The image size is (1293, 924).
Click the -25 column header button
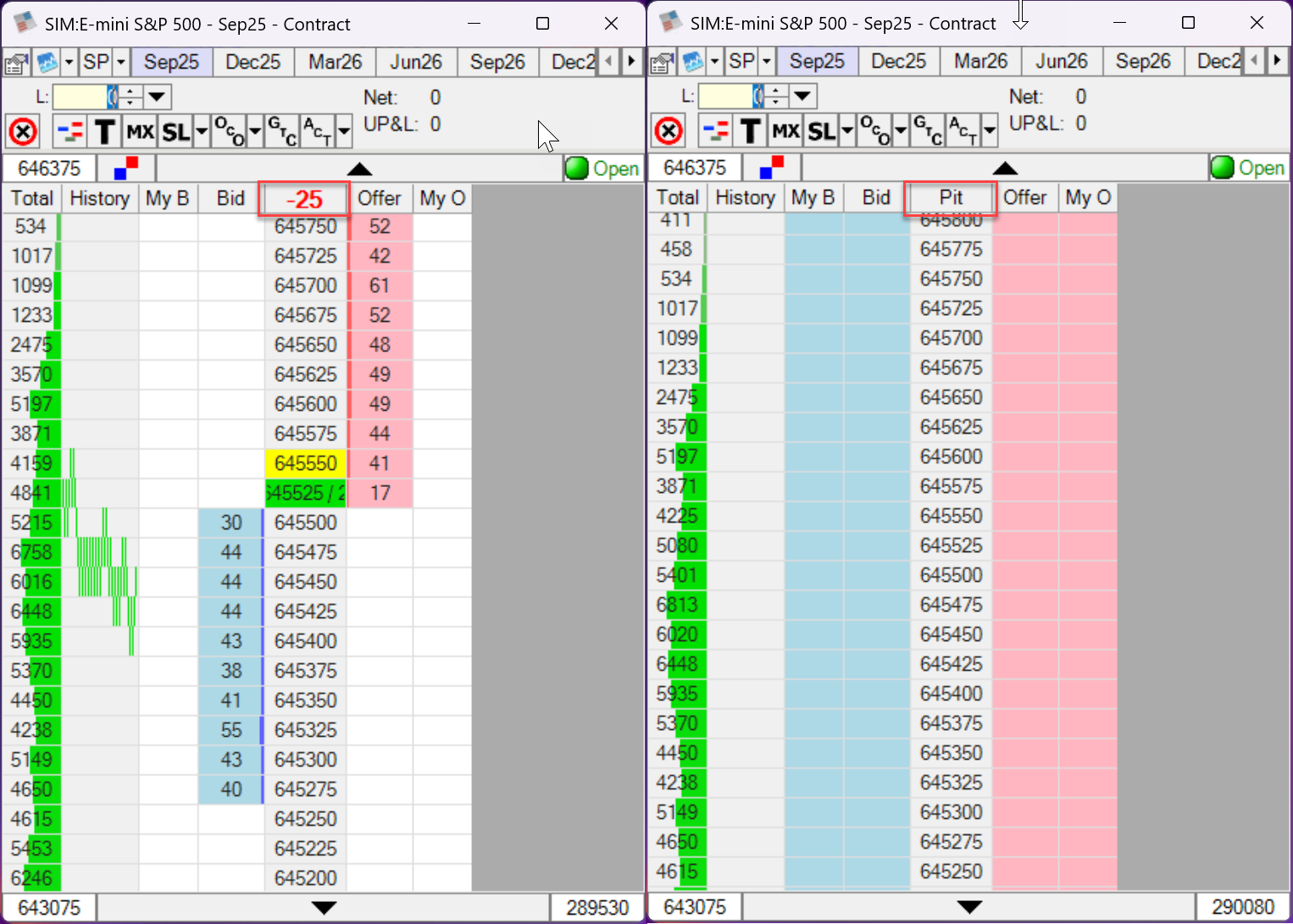[x=304, y=200]
